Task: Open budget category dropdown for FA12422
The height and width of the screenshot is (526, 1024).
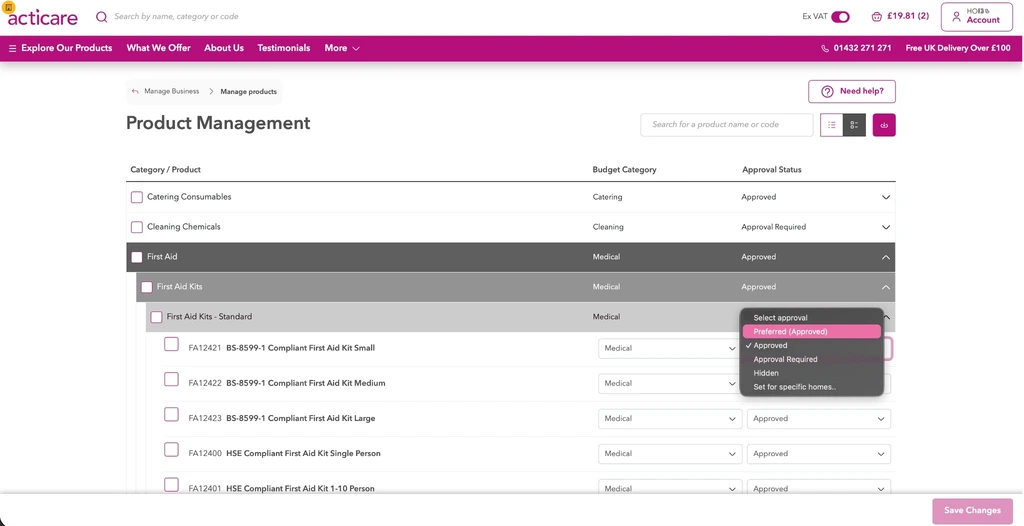Action: [670, 384]
